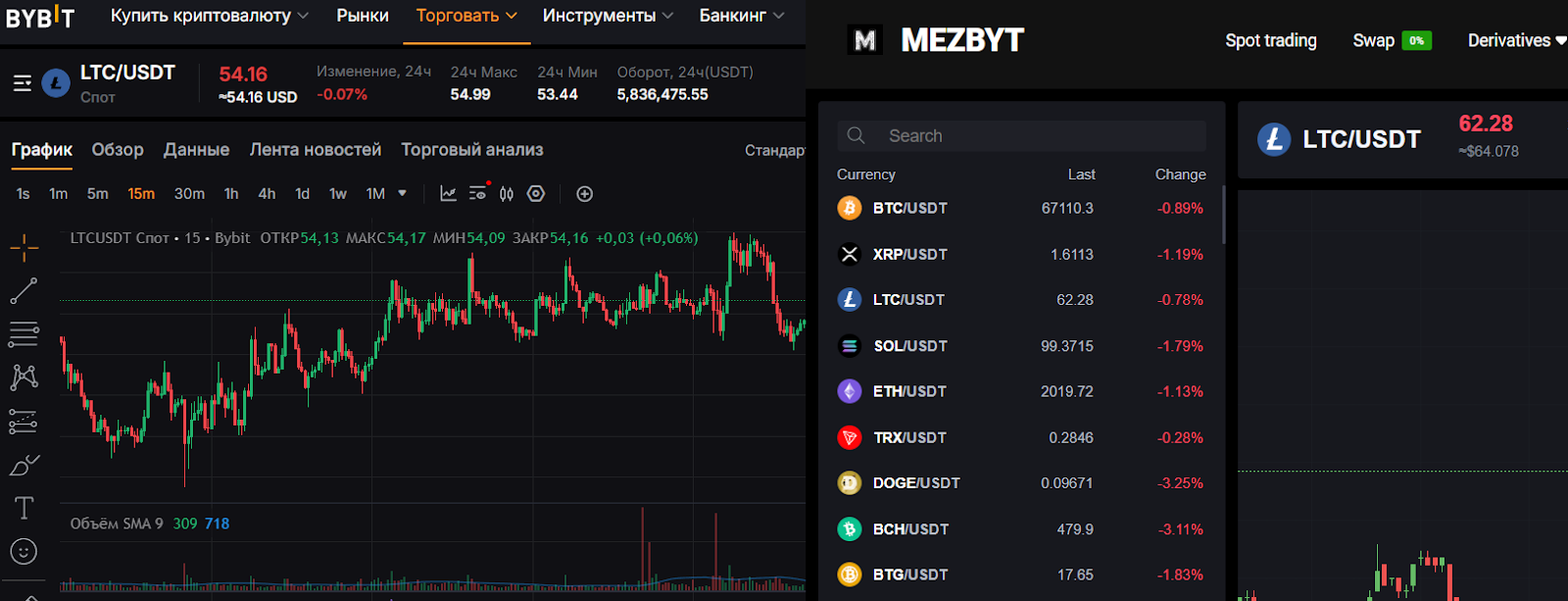Open the hamburger menu beside LTC/USDT
This screenshot has height=601, width=1568.
(23, 83)
